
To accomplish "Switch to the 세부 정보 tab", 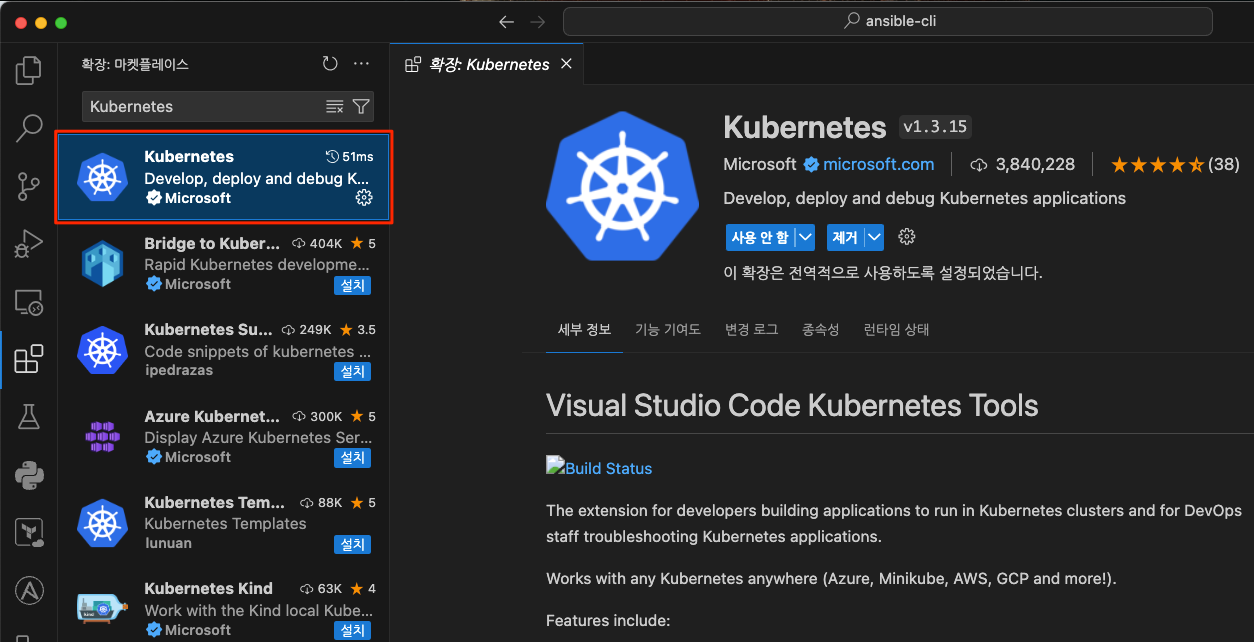I will [x=585, y=329].
